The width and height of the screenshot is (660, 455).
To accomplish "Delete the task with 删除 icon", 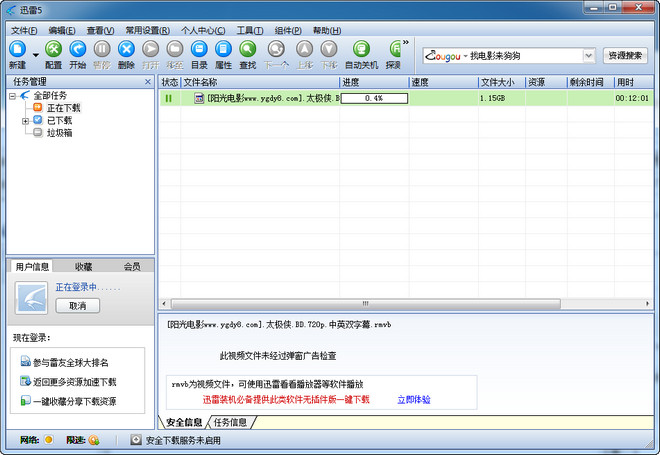I will point(126,50).
